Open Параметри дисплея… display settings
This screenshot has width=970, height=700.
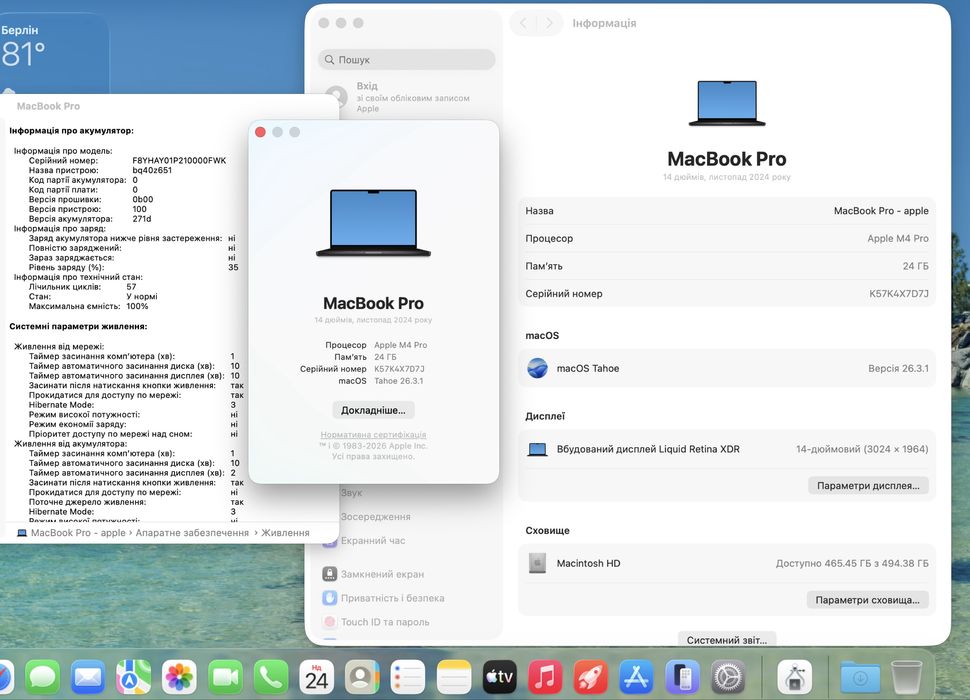click(x=868, y=485)
